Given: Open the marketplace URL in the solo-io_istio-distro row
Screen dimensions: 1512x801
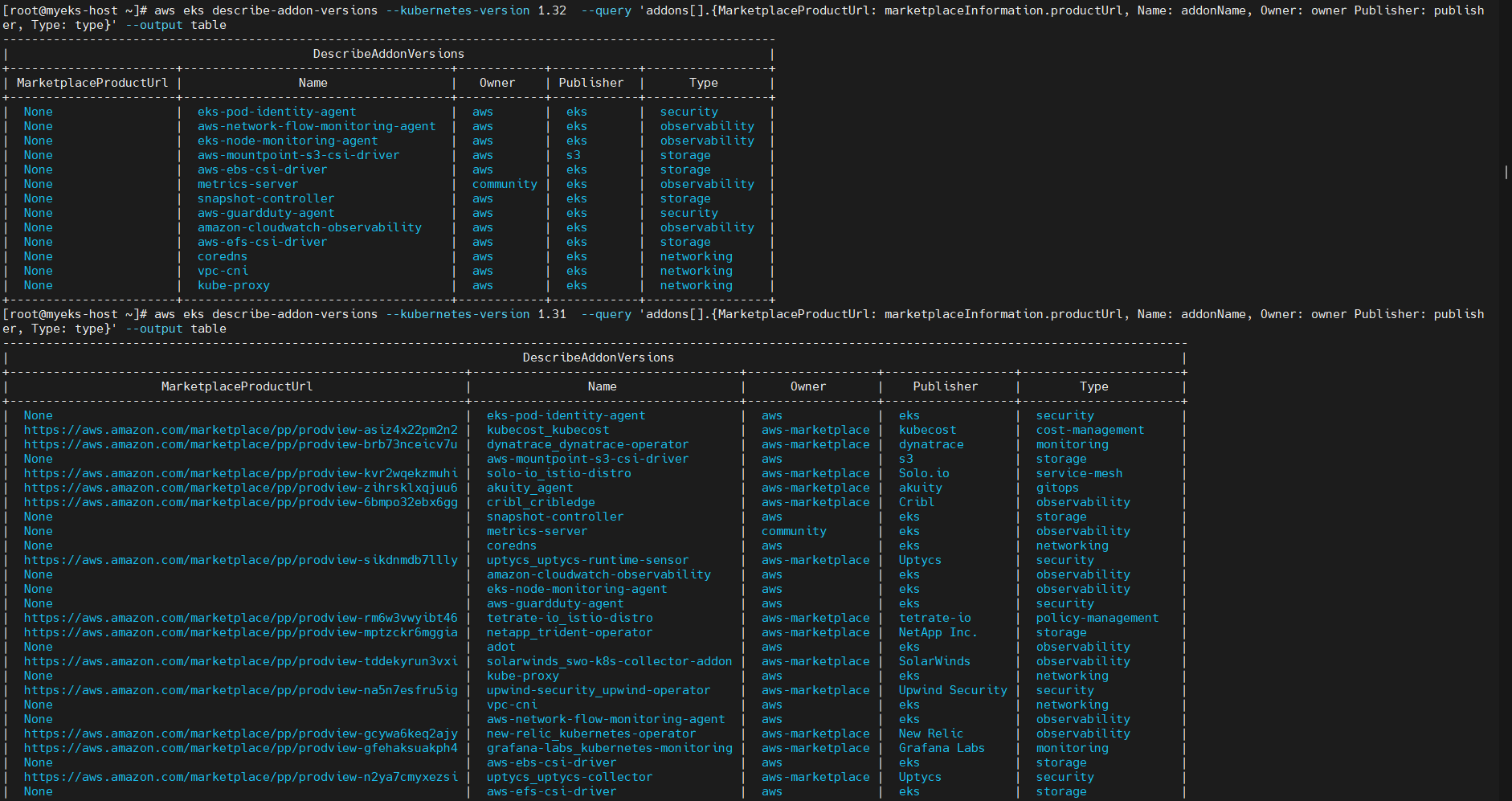Looking at the screenshot, I should pos(240,473).
